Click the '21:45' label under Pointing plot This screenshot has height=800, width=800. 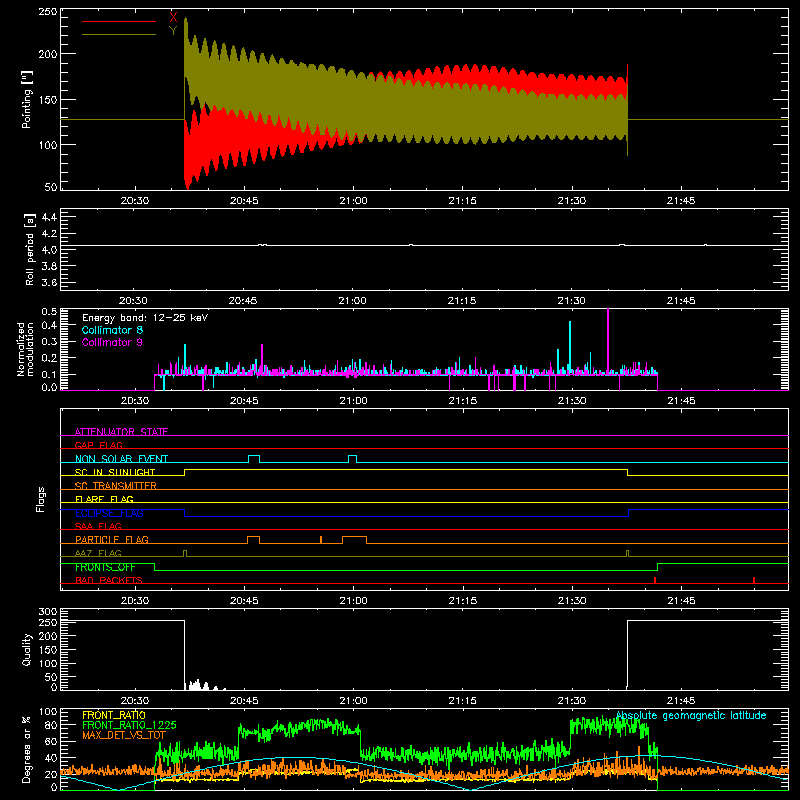click(681, 201)
